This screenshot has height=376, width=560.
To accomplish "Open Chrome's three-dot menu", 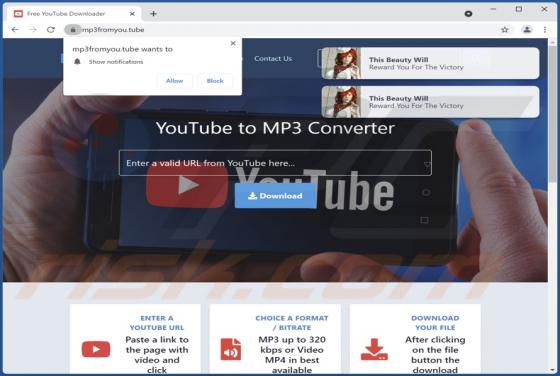I will [545, 30].
